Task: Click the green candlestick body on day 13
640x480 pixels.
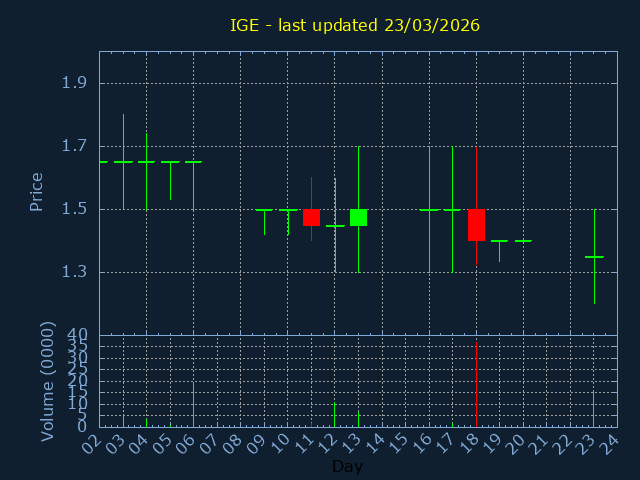Action: (x=358, y=217)
